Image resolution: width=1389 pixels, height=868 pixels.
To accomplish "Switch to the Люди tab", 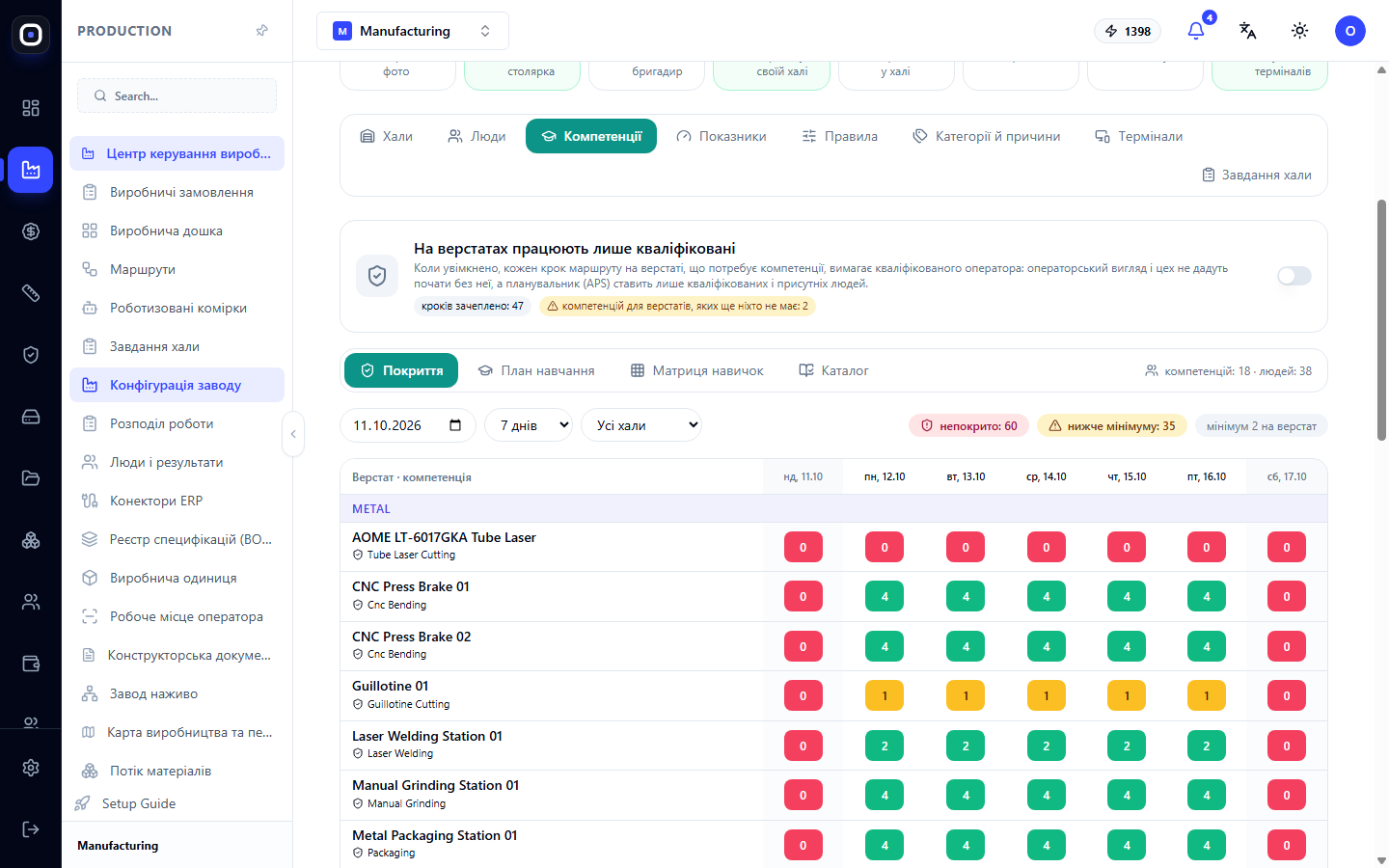I will (477, 136).
